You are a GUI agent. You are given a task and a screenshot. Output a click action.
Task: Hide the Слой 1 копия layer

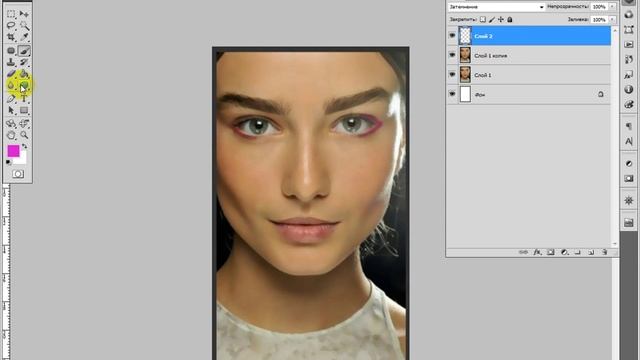point(452,55)
